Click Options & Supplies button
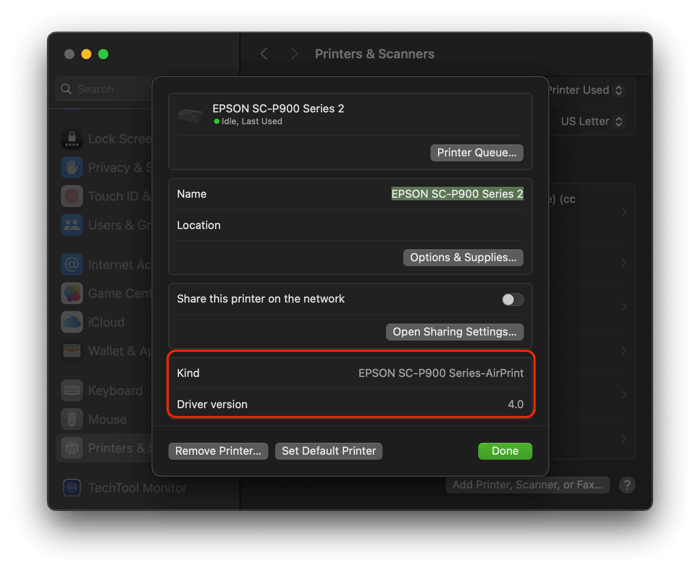 (x=463, y=258)
